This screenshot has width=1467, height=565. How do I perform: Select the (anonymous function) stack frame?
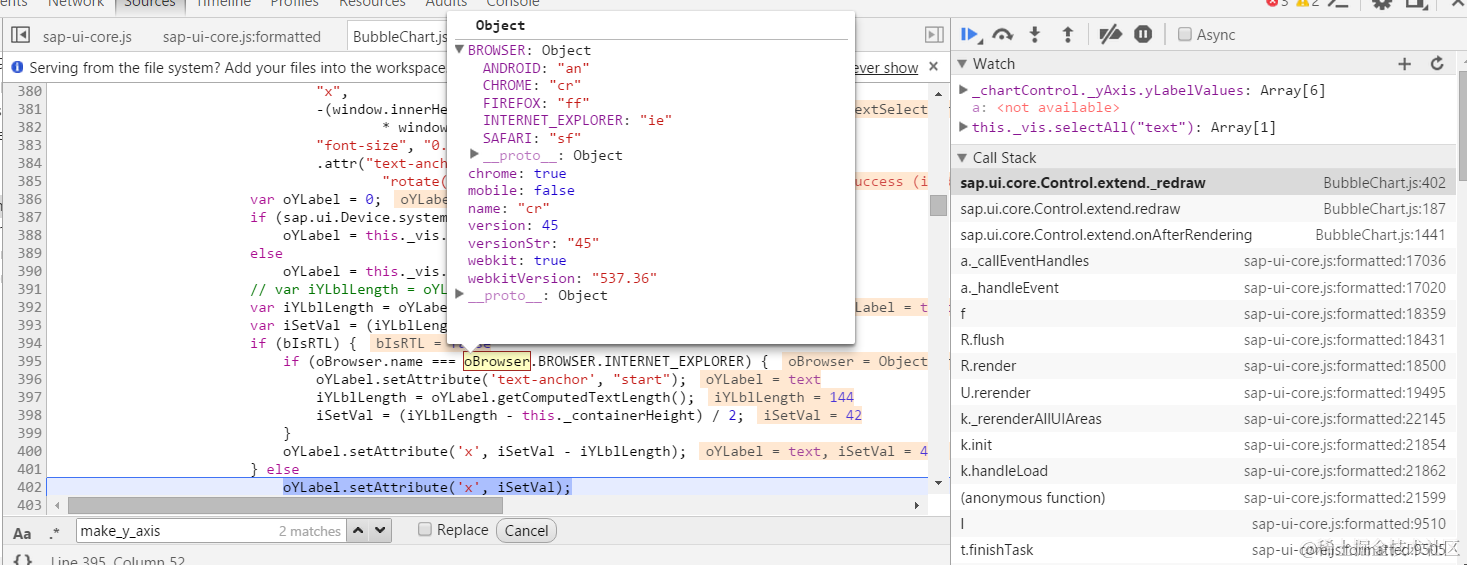pyautogui.click(x=1203, y=498)
